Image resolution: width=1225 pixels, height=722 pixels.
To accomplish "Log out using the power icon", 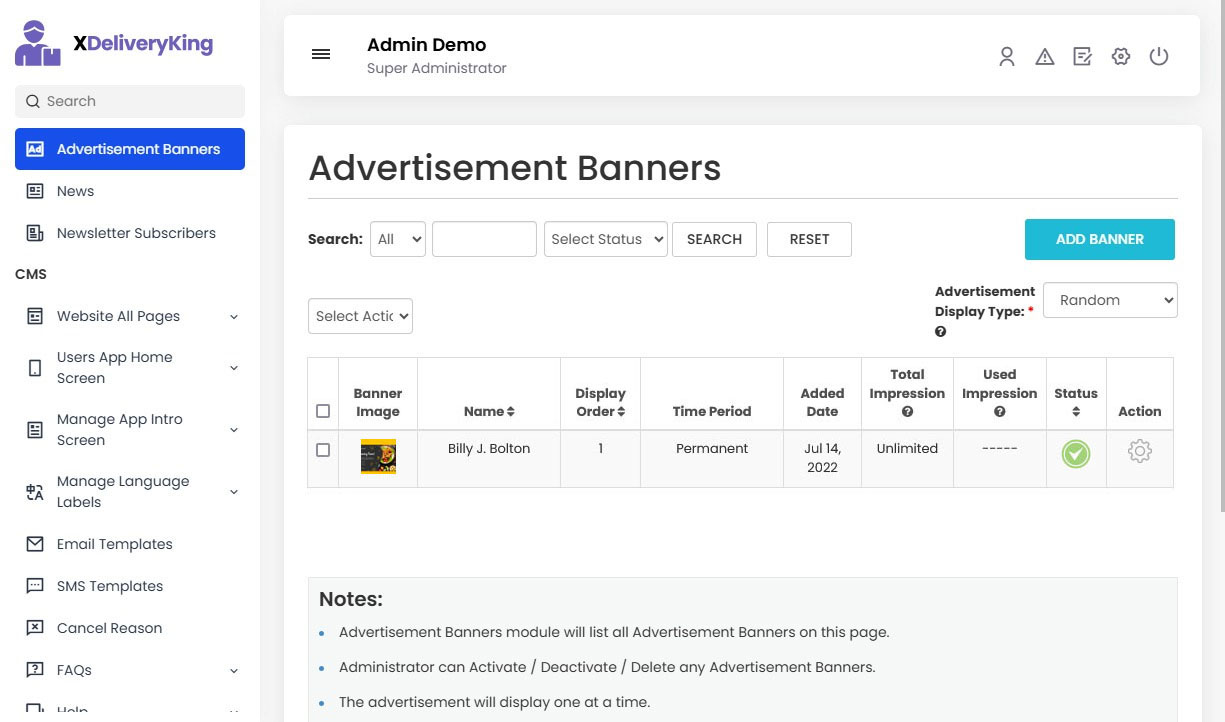I will pyautogui.click(x=1158, y=57).
